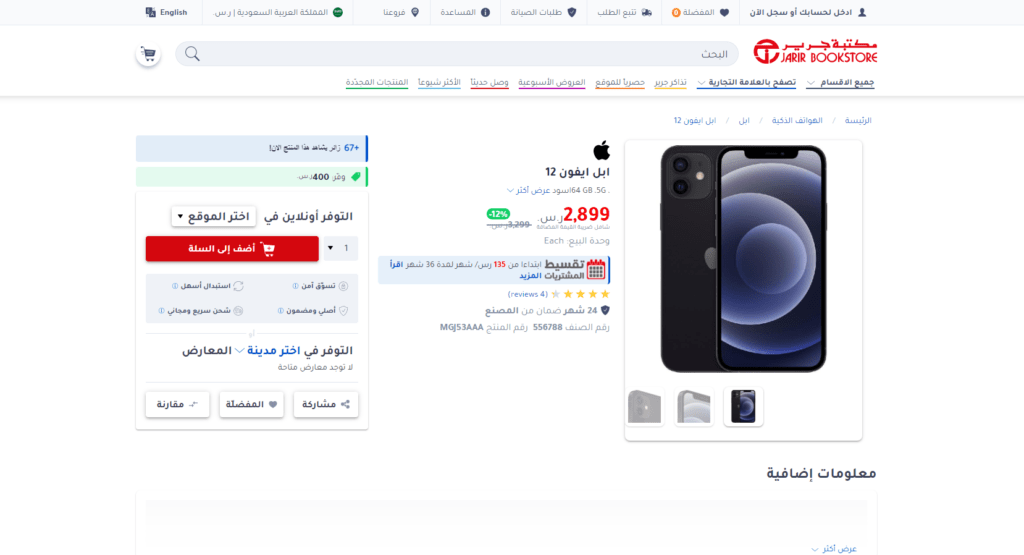Open العروض الأسبوعية weekly offers tab
The width and height of the screenshot is (1024, 555).
[551, 82]
